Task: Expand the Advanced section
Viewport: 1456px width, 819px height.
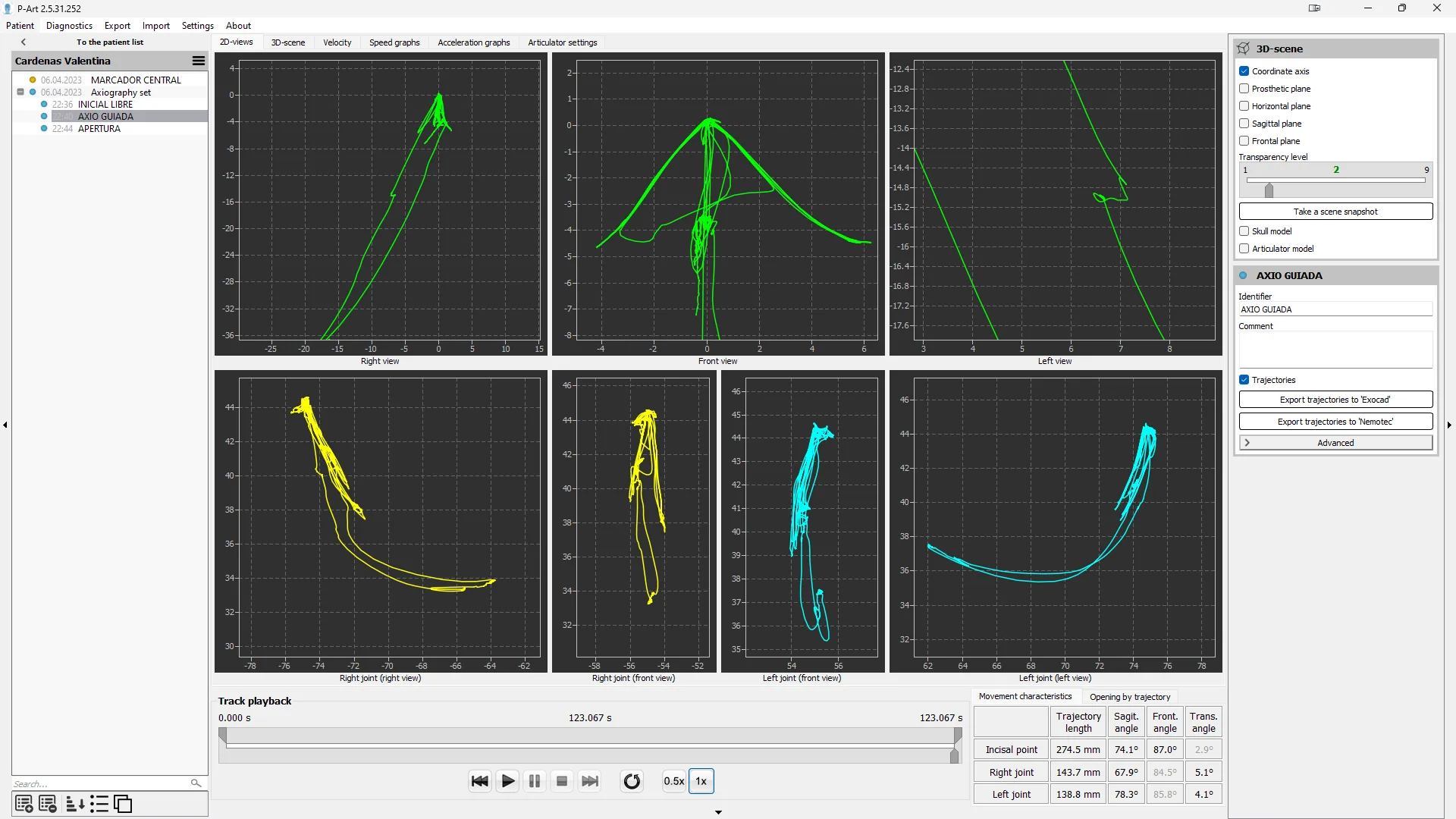Action: click(x=1335, y=443)
